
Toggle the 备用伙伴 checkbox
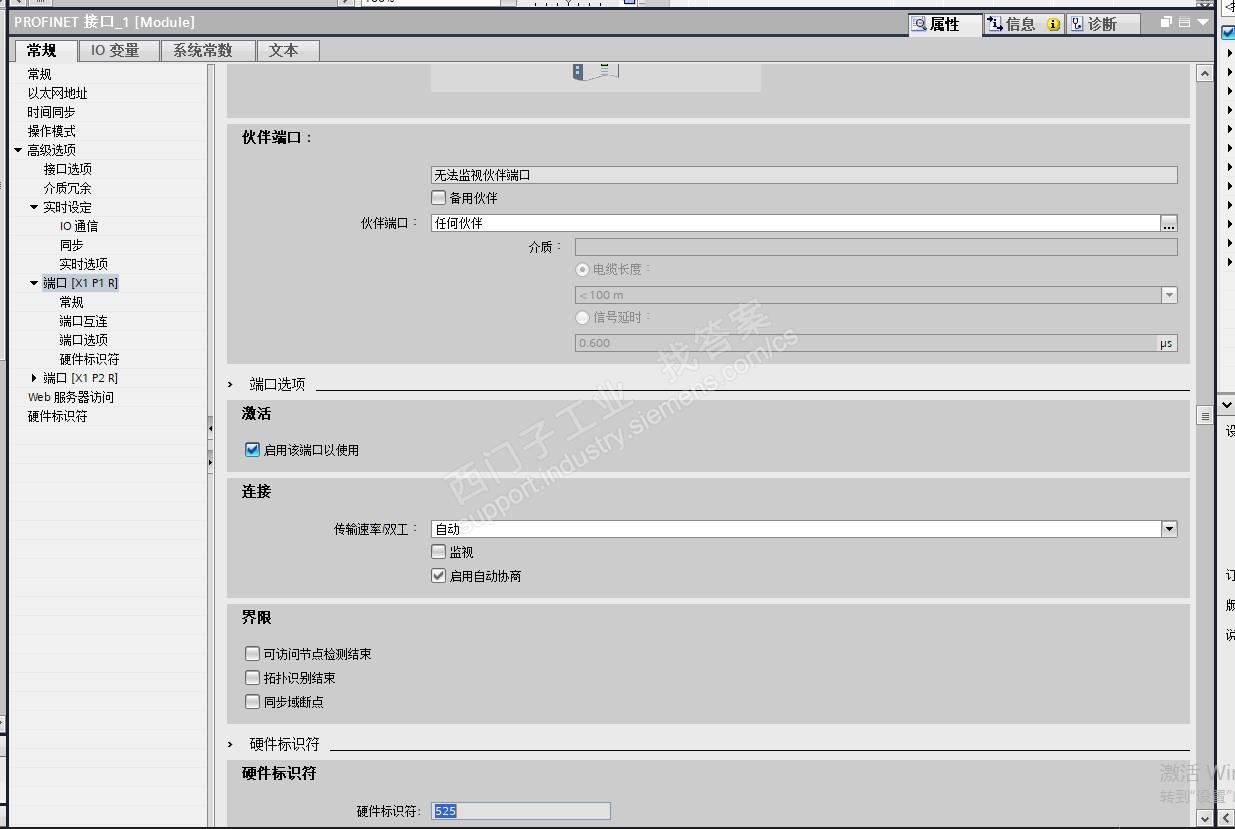click(x=438, y=198)
